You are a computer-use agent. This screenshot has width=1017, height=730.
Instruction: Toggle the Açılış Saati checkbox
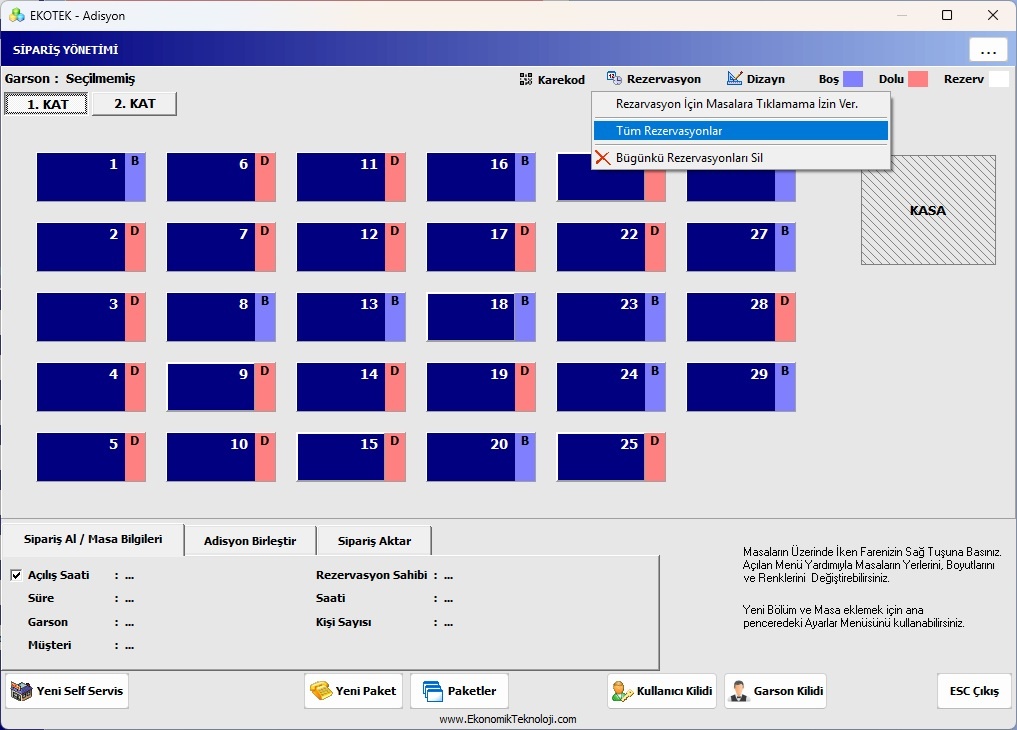coord(16,575)
